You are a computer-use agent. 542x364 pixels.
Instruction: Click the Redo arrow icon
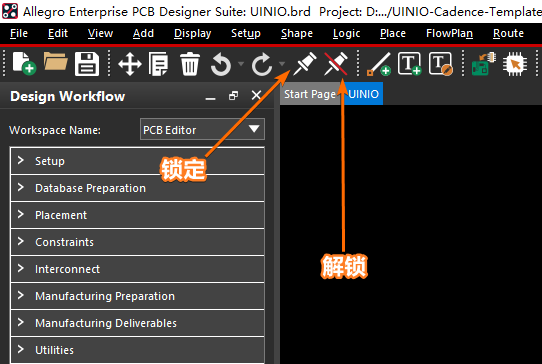(262, 64)
